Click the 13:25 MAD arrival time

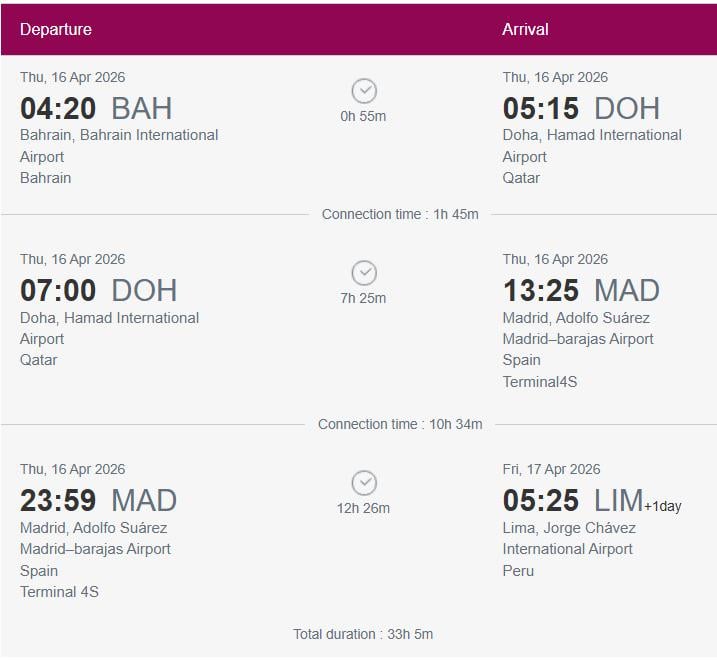tap(581, 290)
